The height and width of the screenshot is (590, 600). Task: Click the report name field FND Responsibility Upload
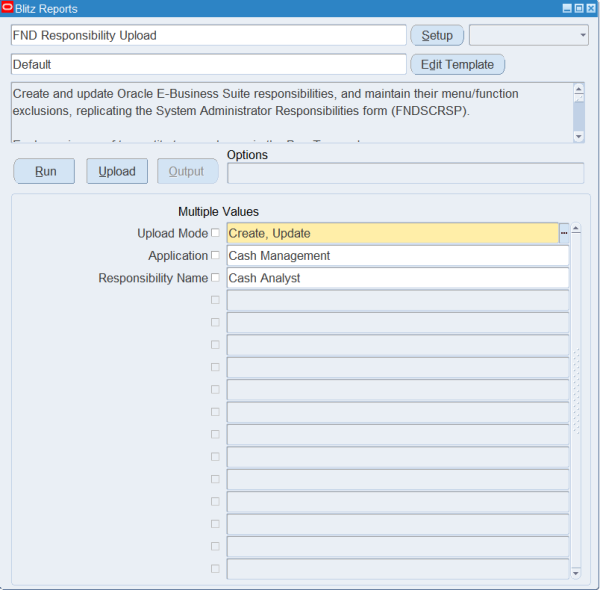point(209,35)
